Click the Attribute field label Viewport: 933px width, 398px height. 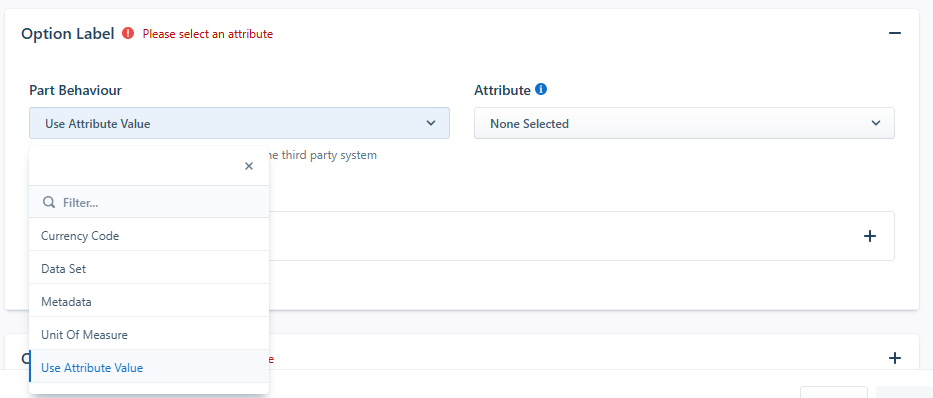pyautogui.click(x=502, y=90)
